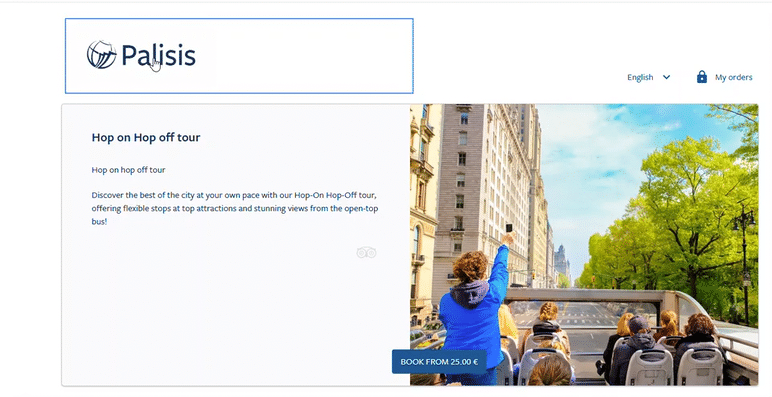Click the padlock icon near My orders
772x397 pixels.
click(702, 77)
